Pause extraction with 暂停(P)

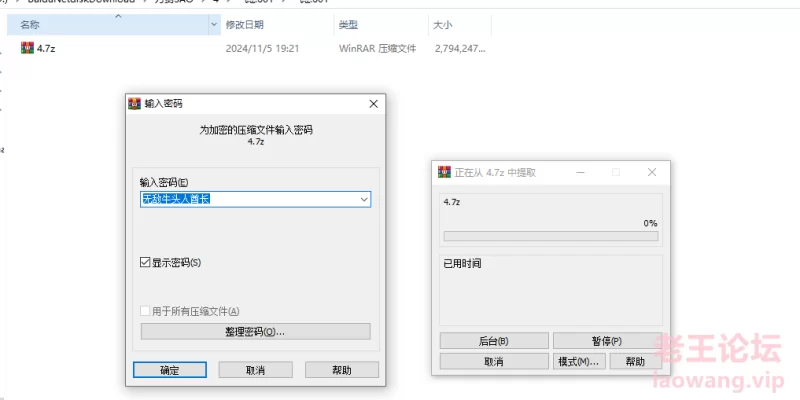click(607, 341)
